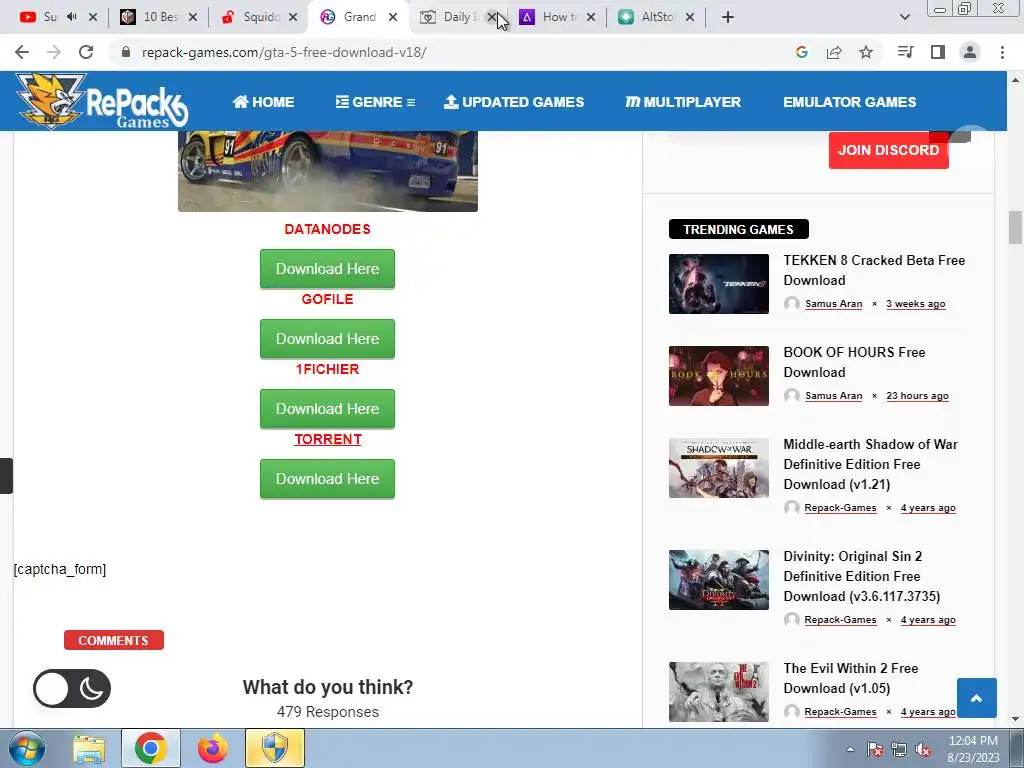Screen dimensions: 1024x768
Task: Click the share page icon
Action: [x=834, y=52]
